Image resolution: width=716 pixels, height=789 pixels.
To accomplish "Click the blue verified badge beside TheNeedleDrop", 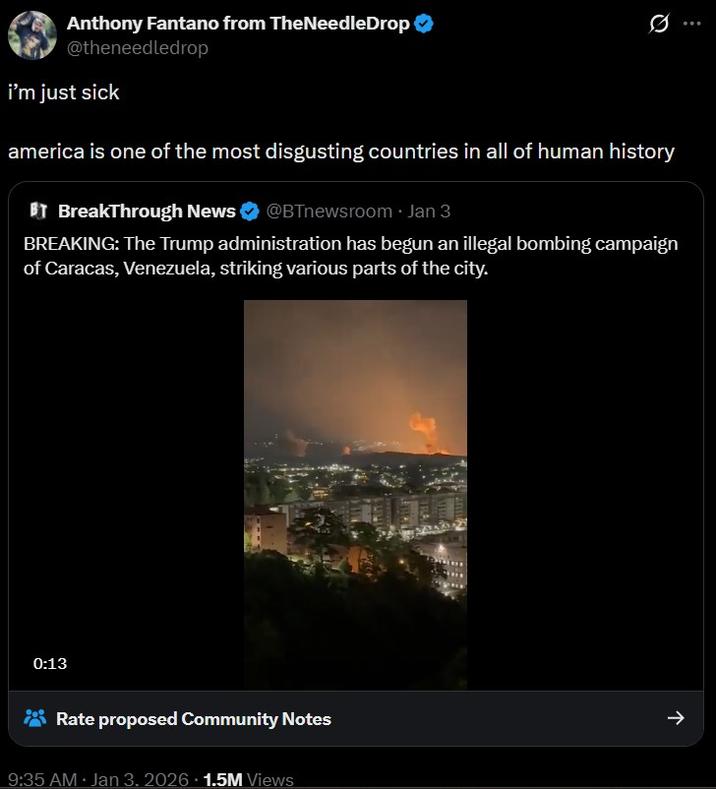I will (x=424, y=24).
